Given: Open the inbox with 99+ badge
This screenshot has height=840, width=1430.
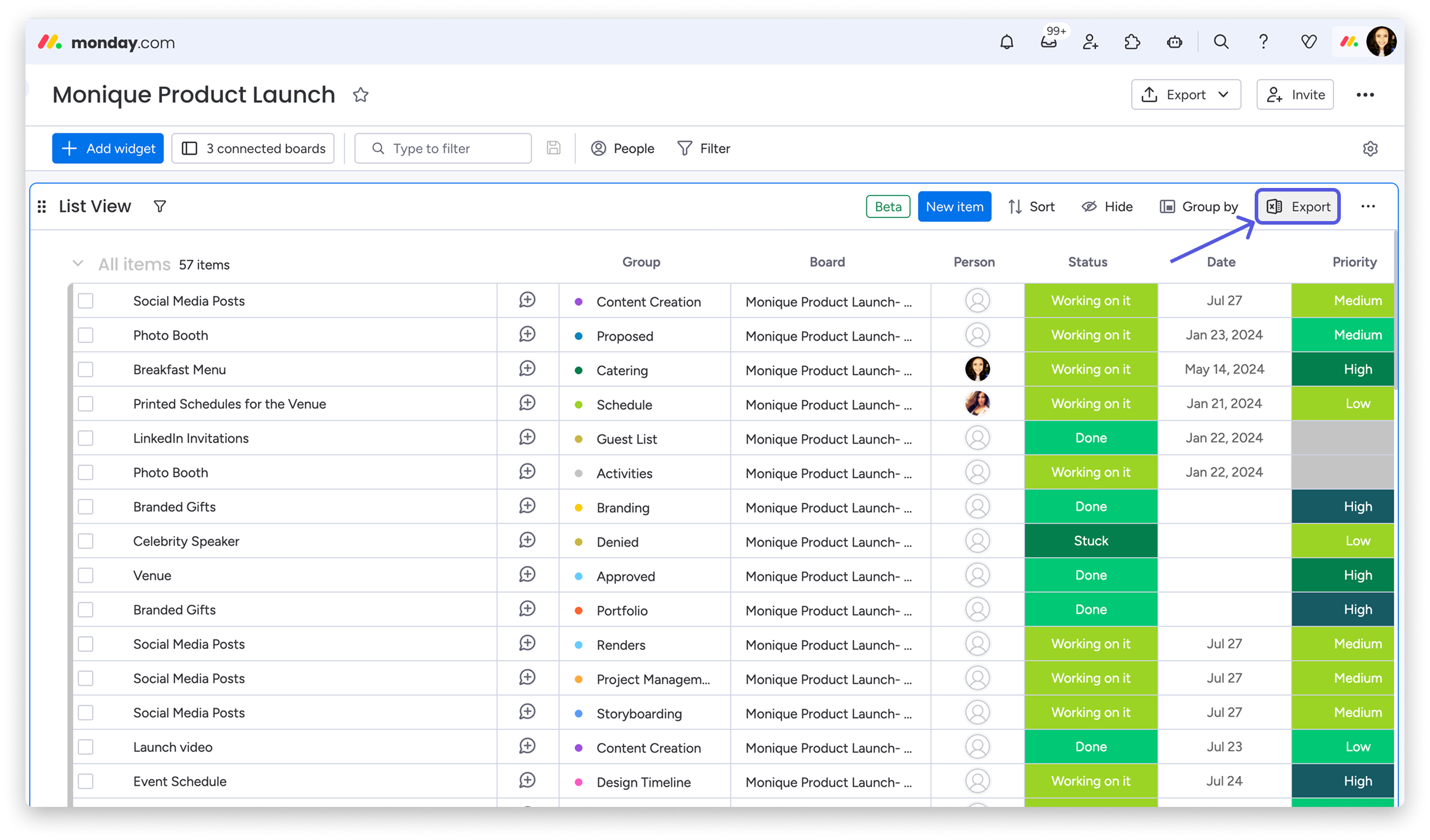Looking at the screenshot, I should click(1048, 42).
